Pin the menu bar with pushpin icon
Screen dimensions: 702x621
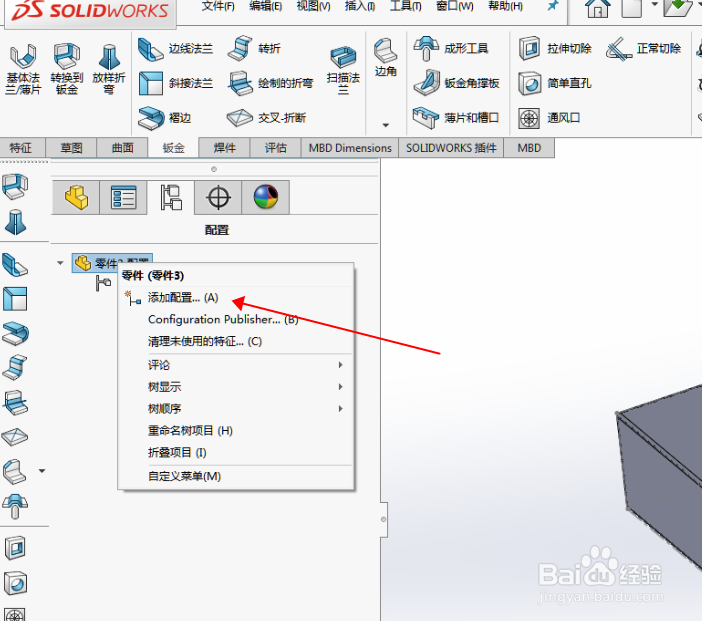(x=553, y=6)
